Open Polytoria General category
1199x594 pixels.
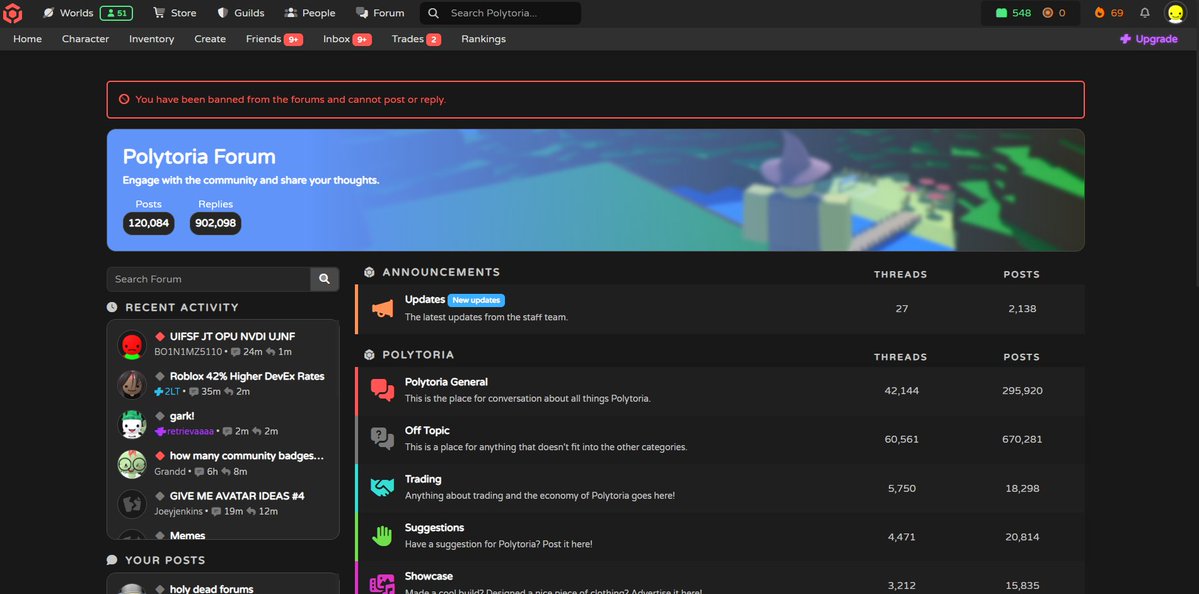click(x=446, y=382)
